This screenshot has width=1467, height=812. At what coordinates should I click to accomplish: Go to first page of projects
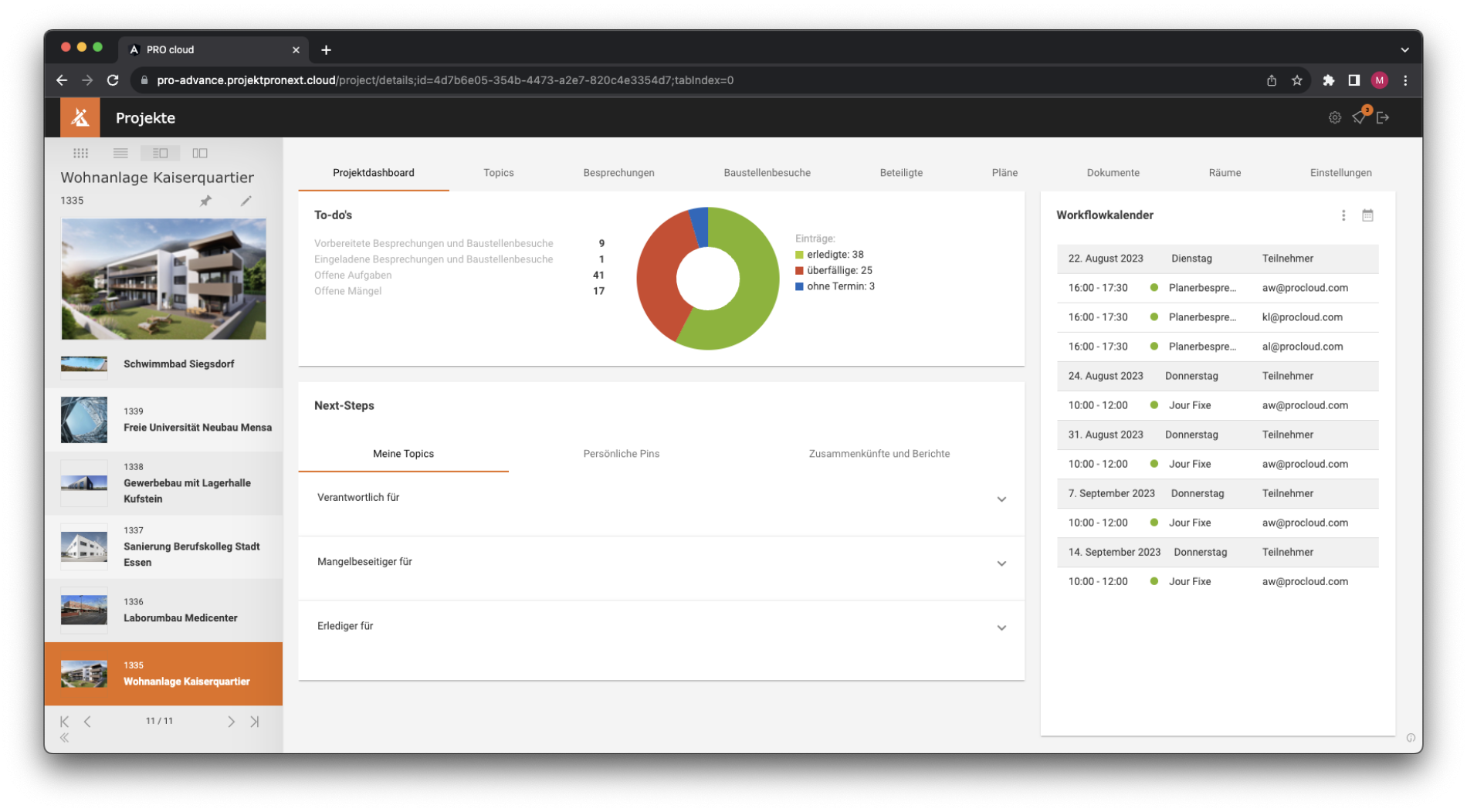(64, 722)
